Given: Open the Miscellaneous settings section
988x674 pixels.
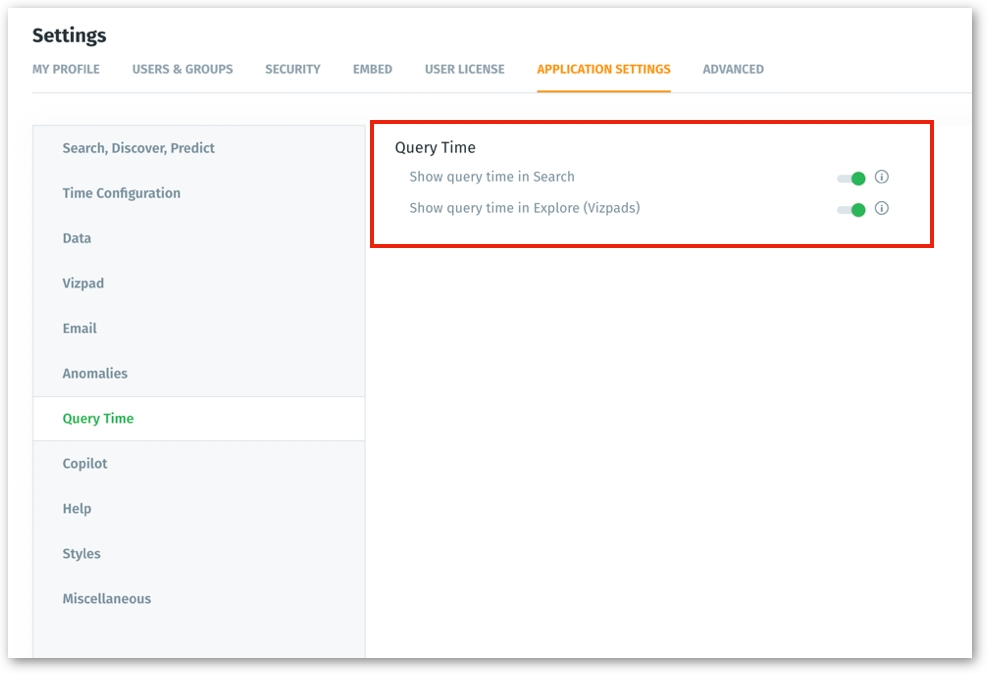Looking at the screenshot, I should click(106, 598).
